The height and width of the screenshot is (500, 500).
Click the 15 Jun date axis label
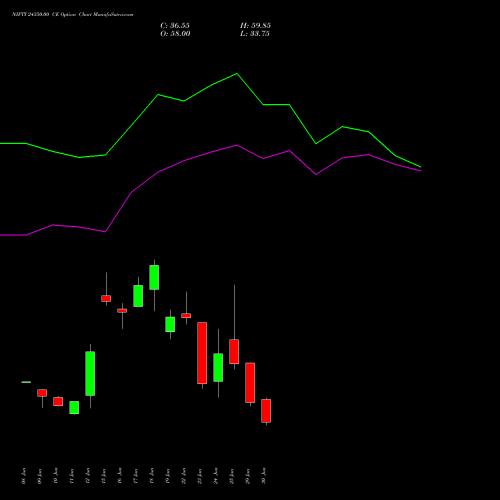(x=104, y=476)
